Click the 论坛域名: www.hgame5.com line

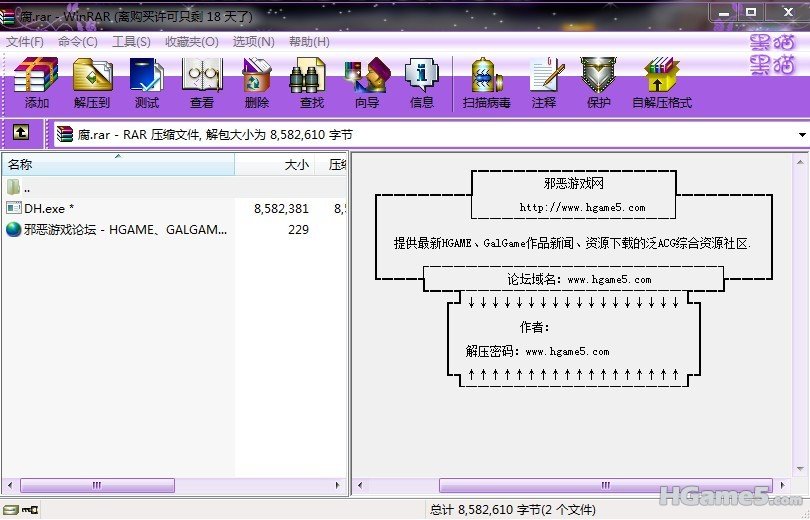pyautogui.click(x=579, y=279)
